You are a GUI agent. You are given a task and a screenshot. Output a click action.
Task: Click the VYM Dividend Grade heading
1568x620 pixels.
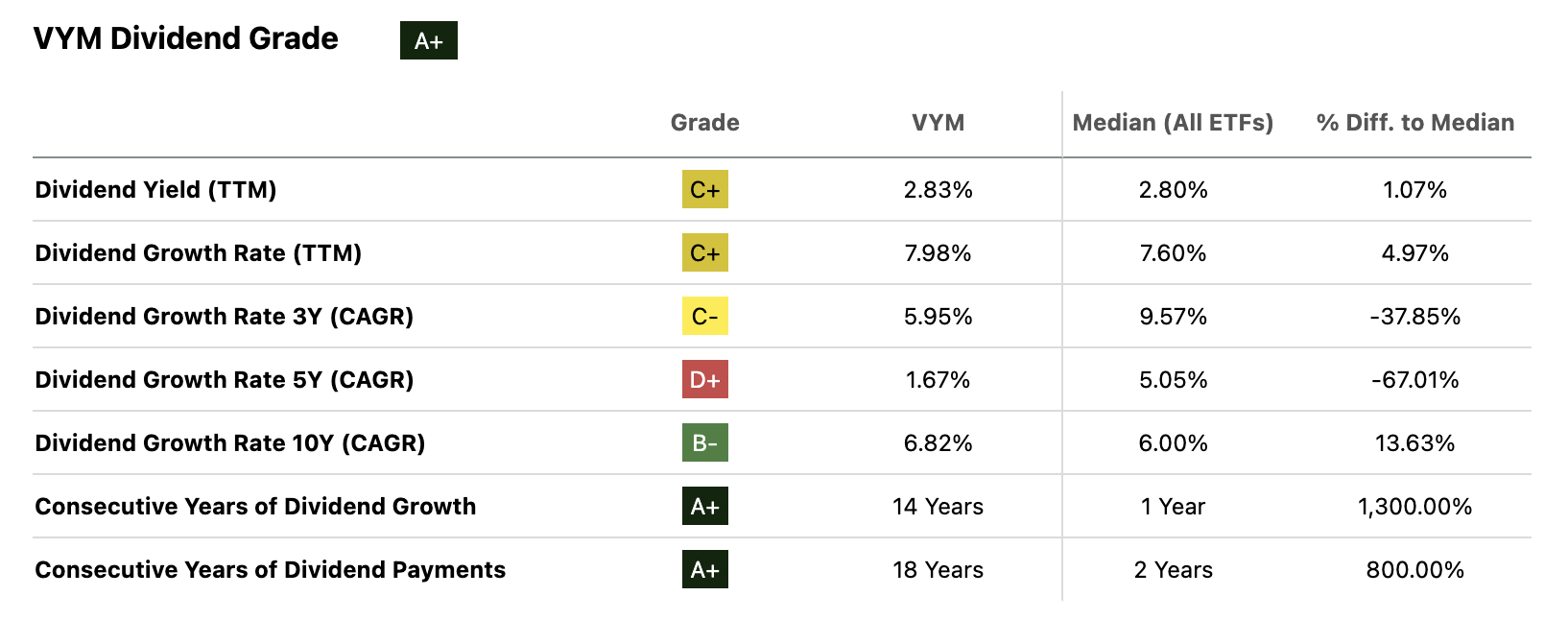[185, 38]
